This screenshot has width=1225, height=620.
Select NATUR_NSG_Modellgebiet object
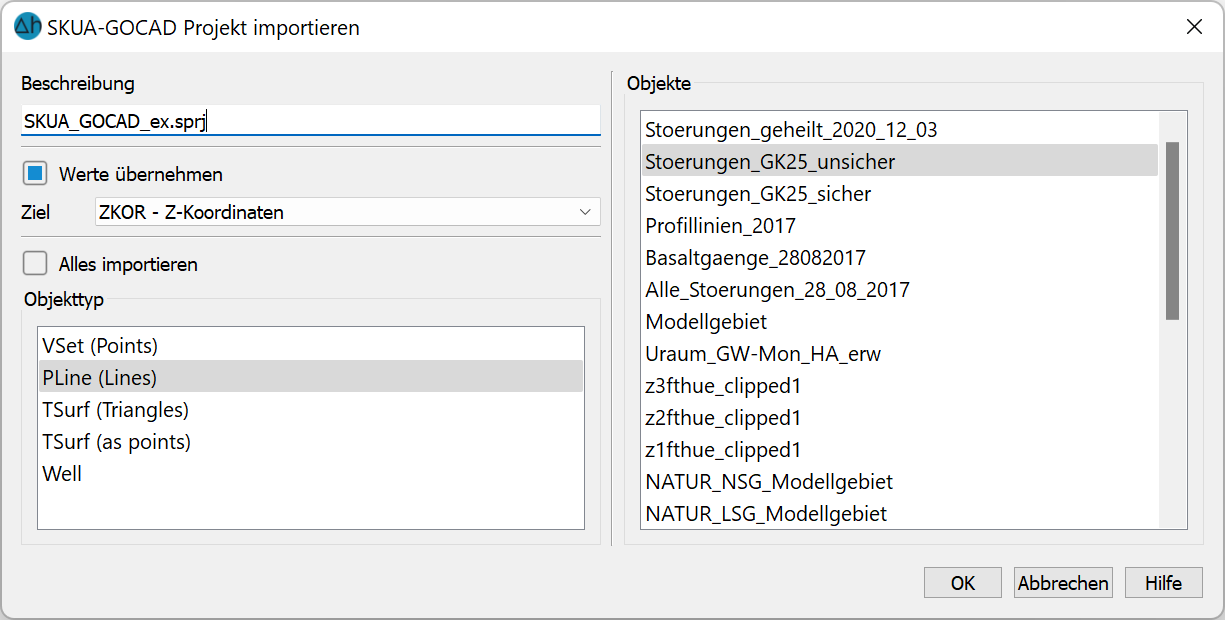(900, 481)
